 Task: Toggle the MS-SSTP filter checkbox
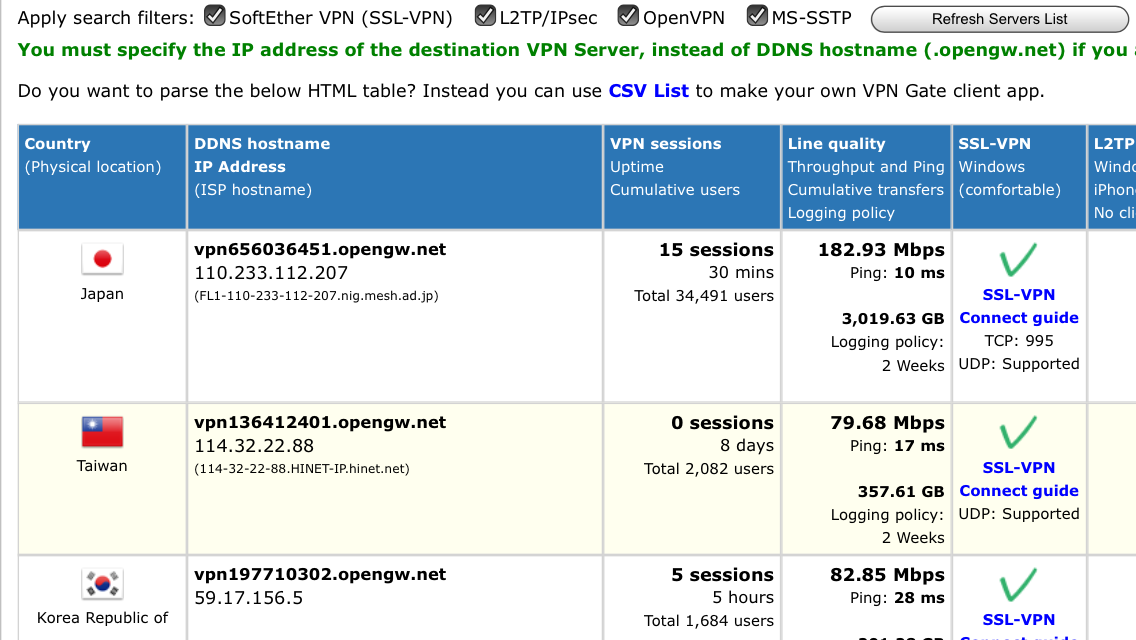[757, 16]
